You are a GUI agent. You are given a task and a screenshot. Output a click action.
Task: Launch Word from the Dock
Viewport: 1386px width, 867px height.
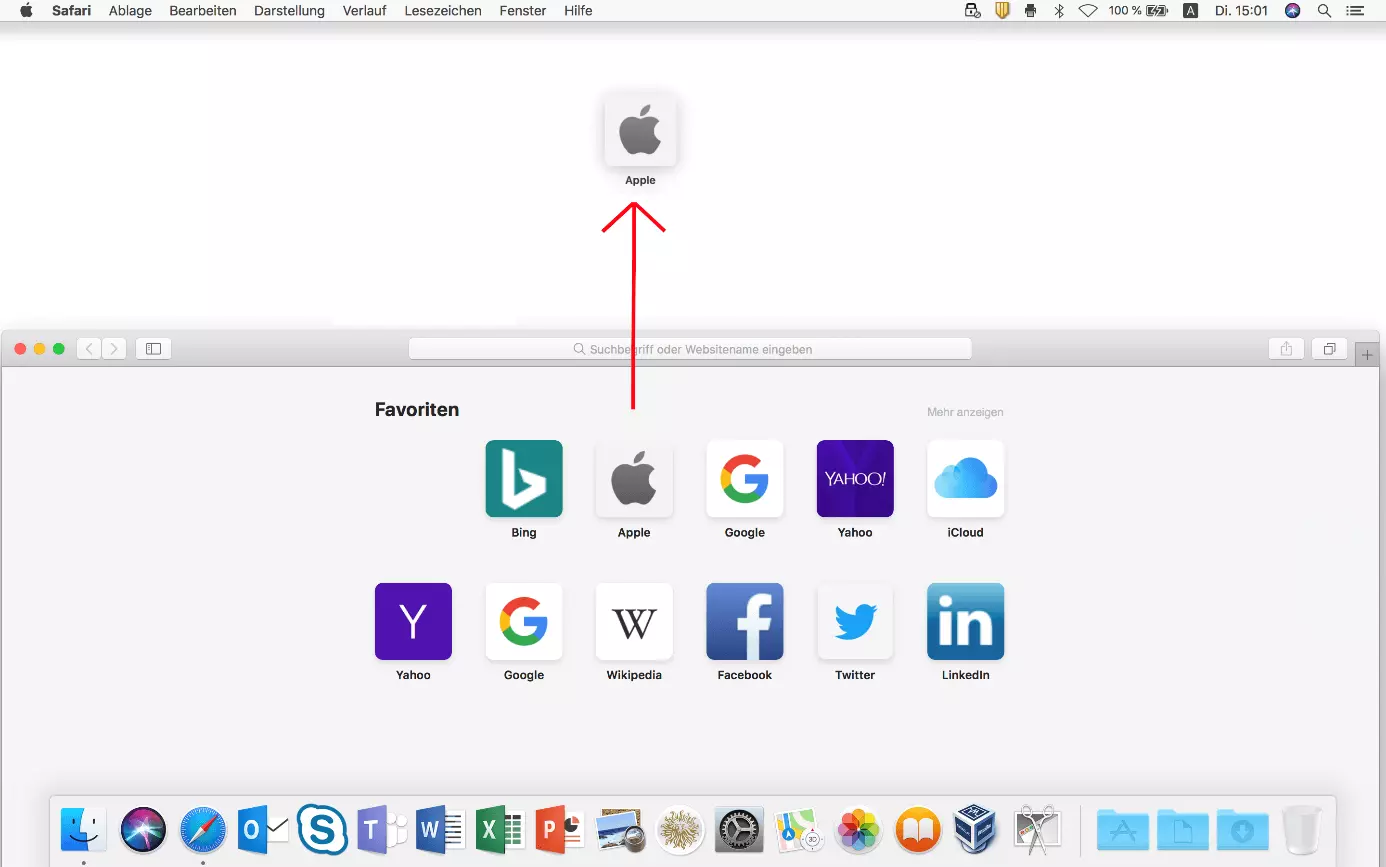point(441,830)
